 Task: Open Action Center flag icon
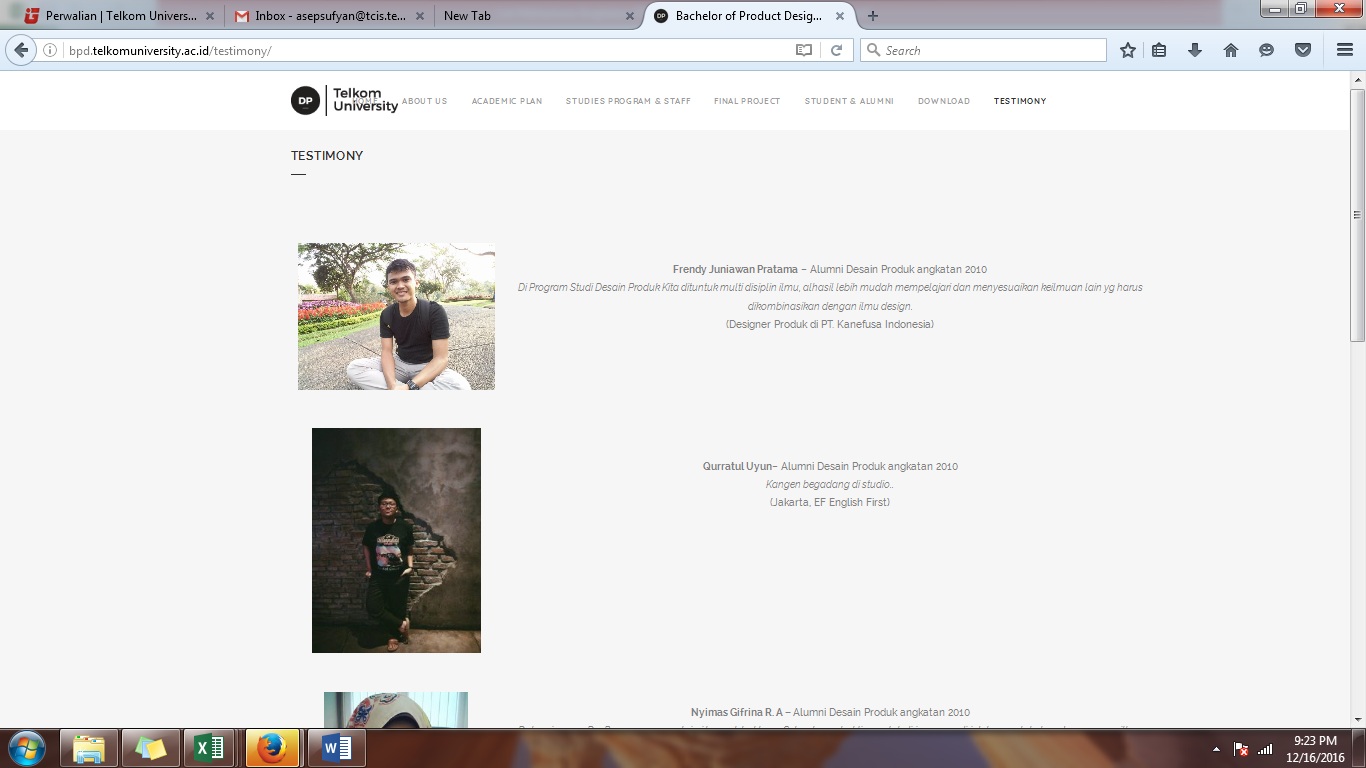(1241, 749)
